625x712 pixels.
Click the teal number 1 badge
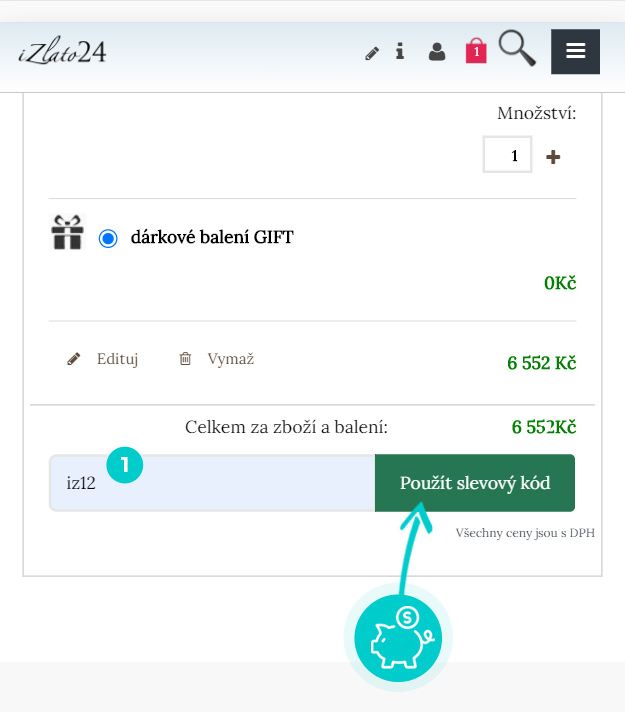pos(124,465)
